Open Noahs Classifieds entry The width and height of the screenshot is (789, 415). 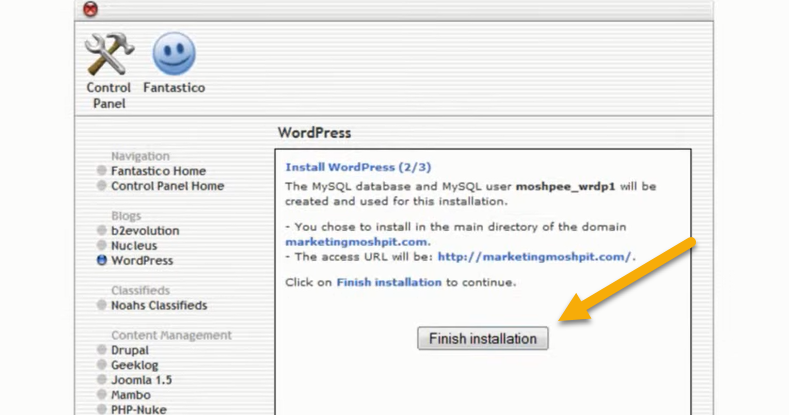[x=159, y=305]
